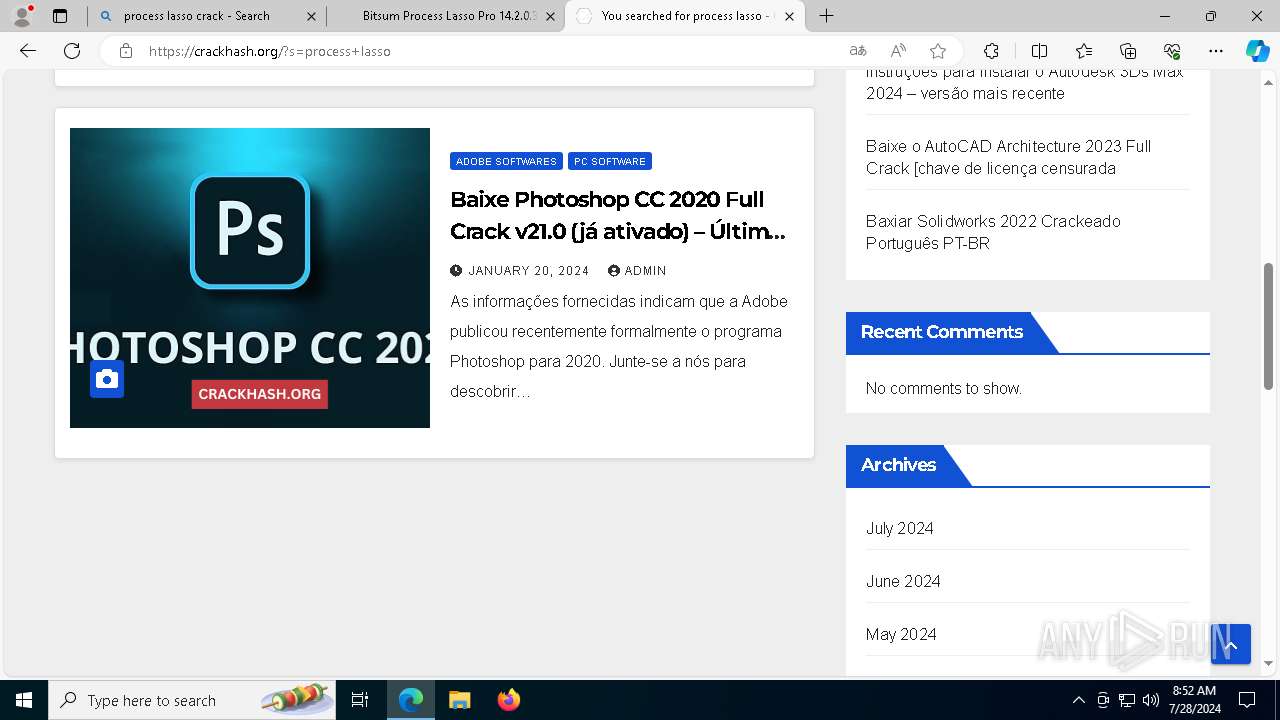This screenshot has height=720, width=1280.
Task: Click the page vertical scrollbar thumb
Action: point(1268,326)
